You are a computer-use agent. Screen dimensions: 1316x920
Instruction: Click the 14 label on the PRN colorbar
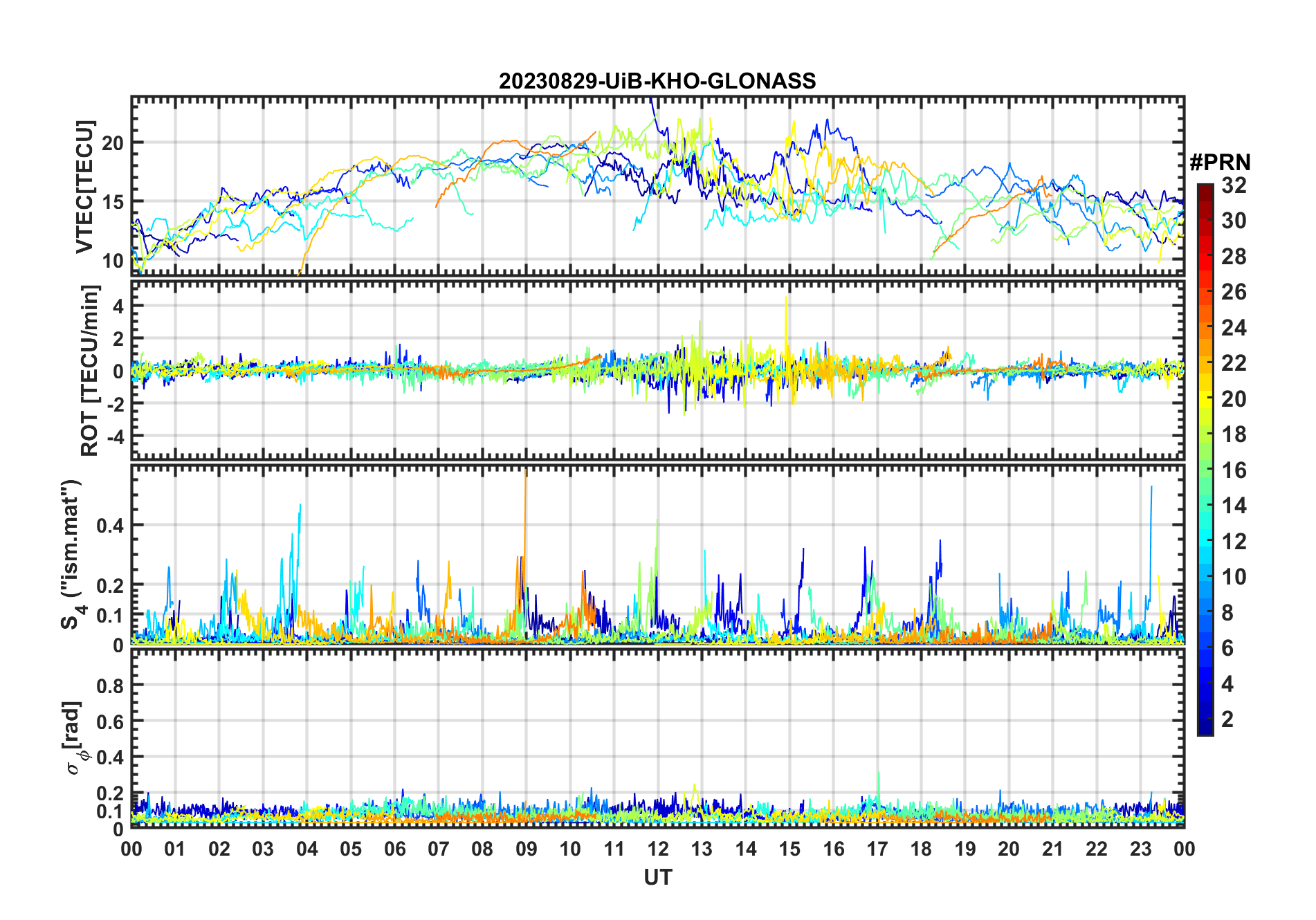(x=1234, y=506)
